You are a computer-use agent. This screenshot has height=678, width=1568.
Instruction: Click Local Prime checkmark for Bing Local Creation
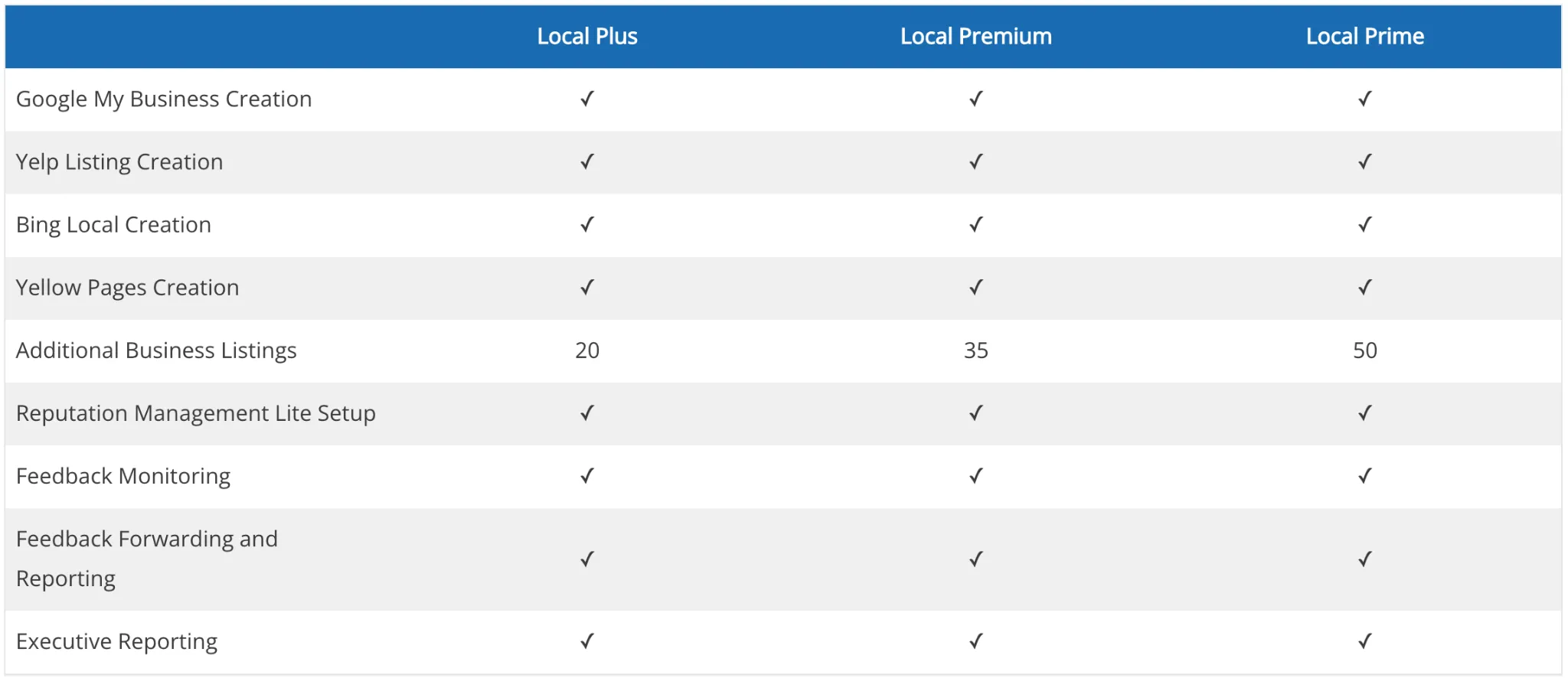tap(1365, 225)
